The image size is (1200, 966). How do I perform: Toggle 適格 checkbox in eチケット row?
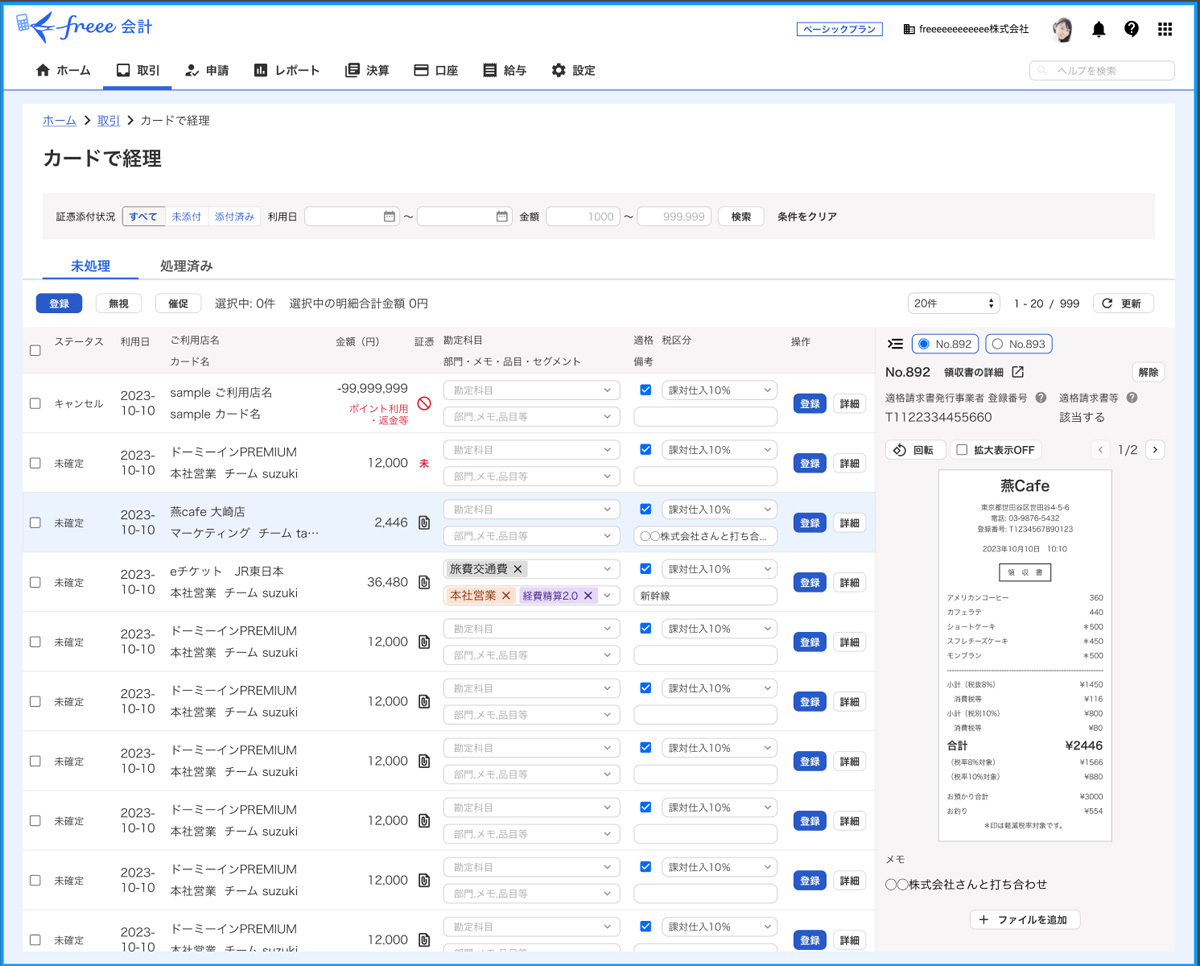point(645,569)
